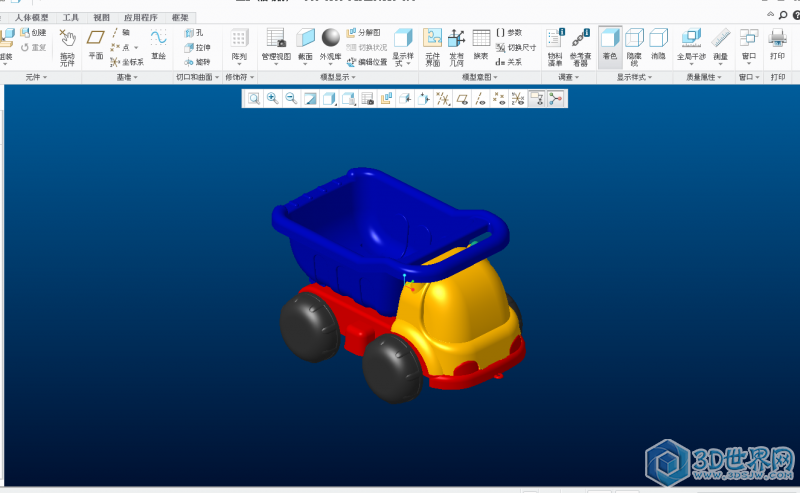
Task: Click the Zoom In magnifier icon
Action: [272, 98]
